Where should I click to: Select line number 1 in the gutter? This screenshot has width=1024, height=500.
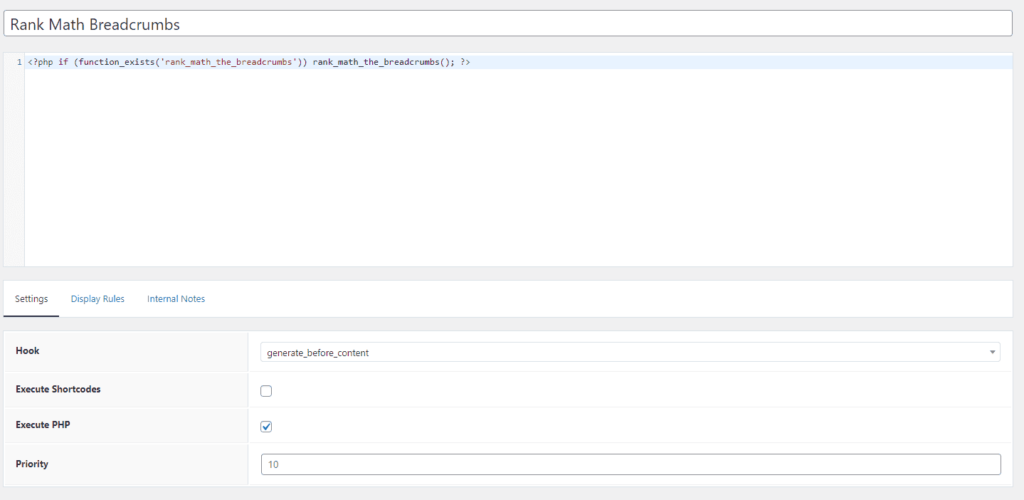tap(20, 62)
